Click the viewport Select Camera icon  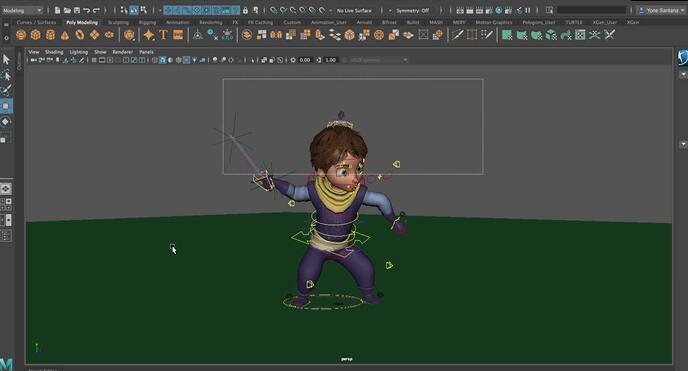click(34, 60)
